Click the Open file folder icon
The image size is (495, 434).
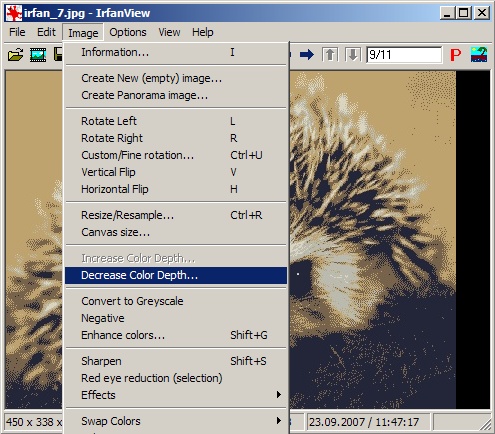pyautogui.click(x=15, y=55)
